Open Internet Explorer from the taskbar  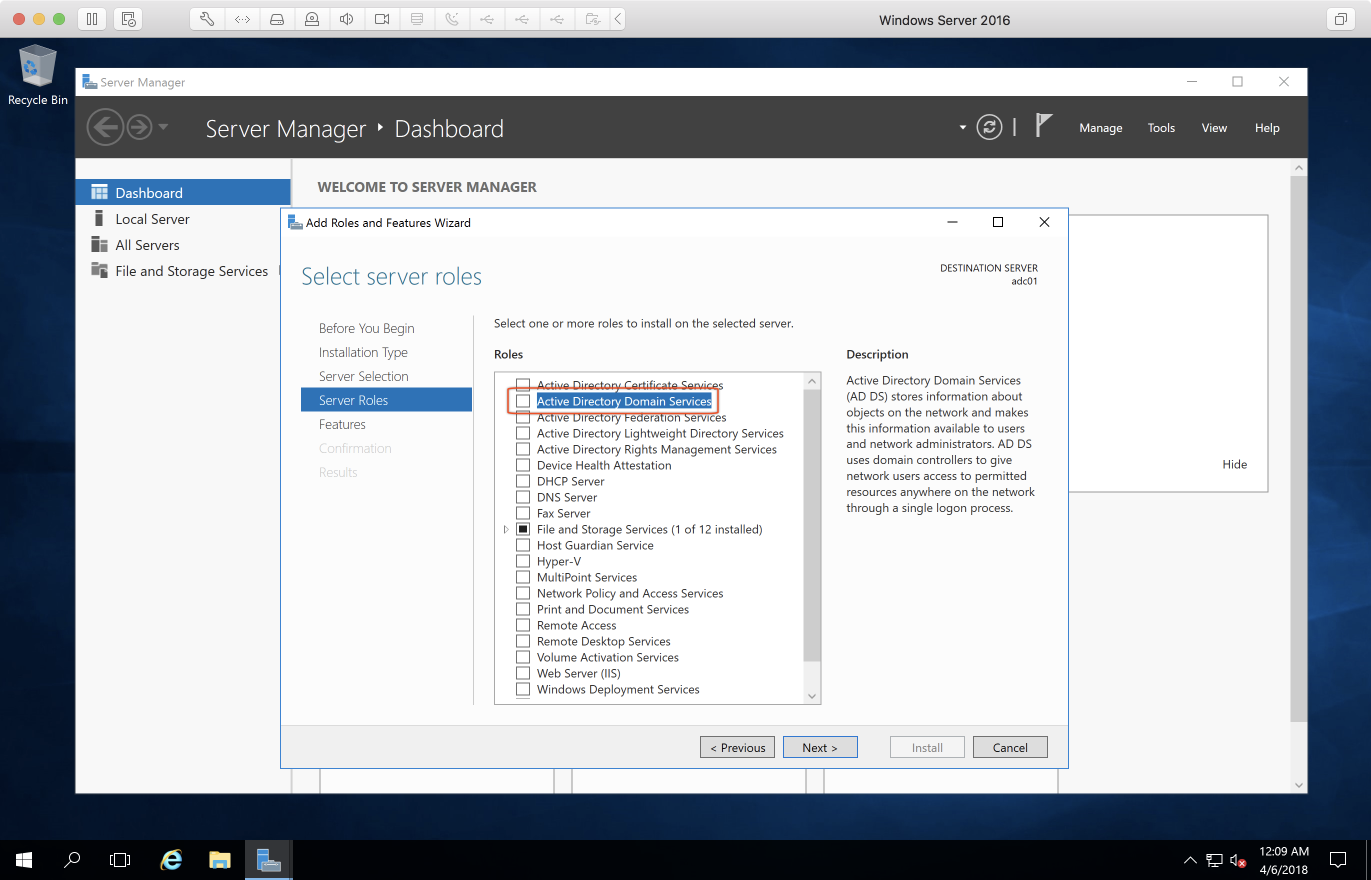(x=172, y=859)
